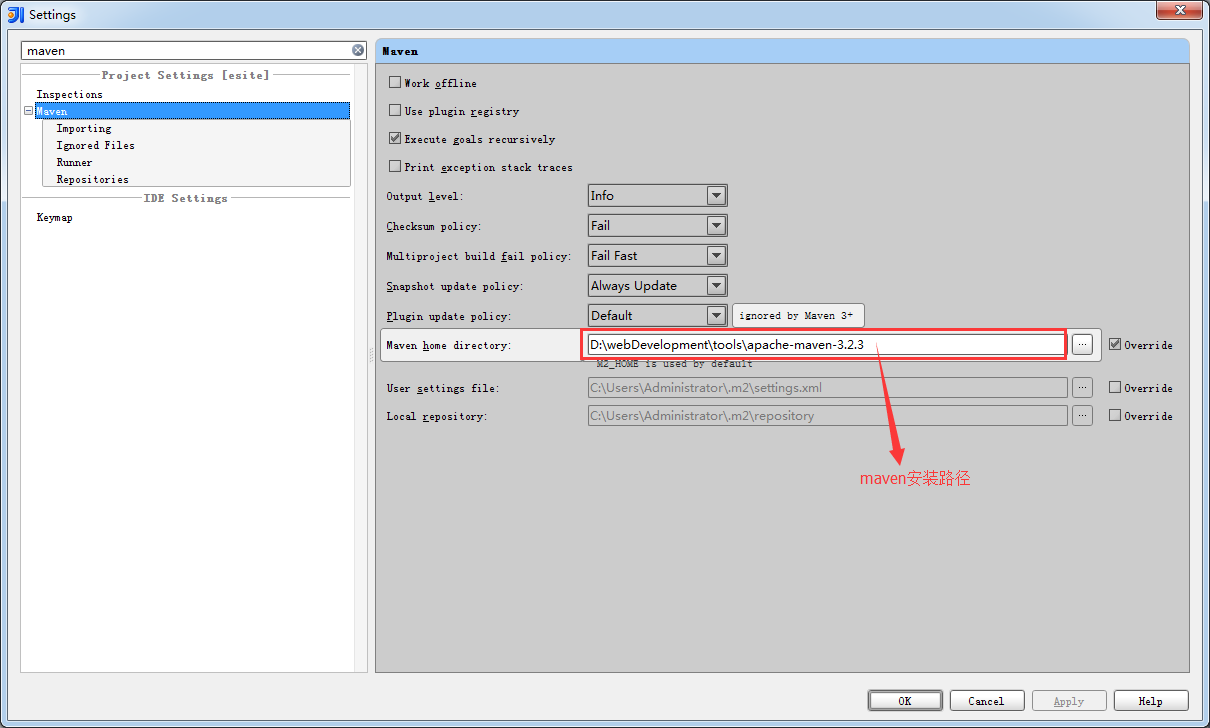1210x728 pixels.
Task: Click the Maven home directory path field
Action: (825, 344)
